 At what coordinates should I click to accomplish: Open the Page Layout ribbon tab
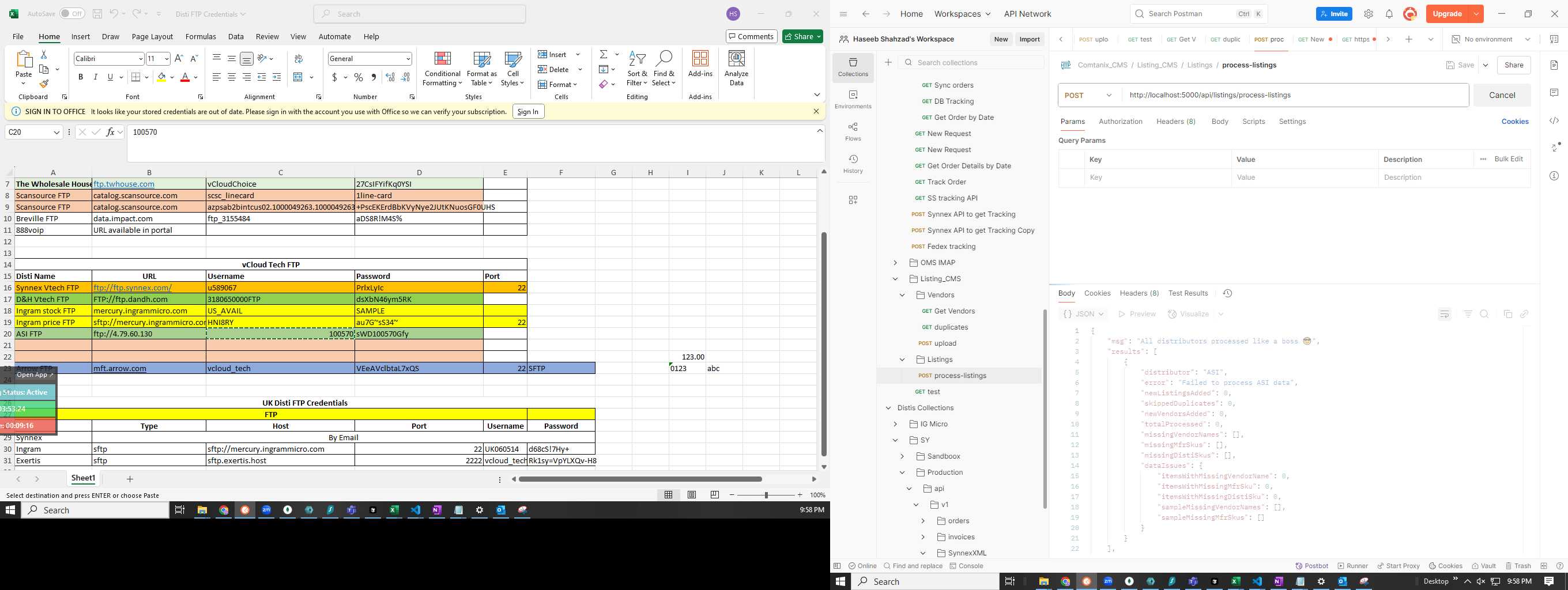[x=152, y=36]
